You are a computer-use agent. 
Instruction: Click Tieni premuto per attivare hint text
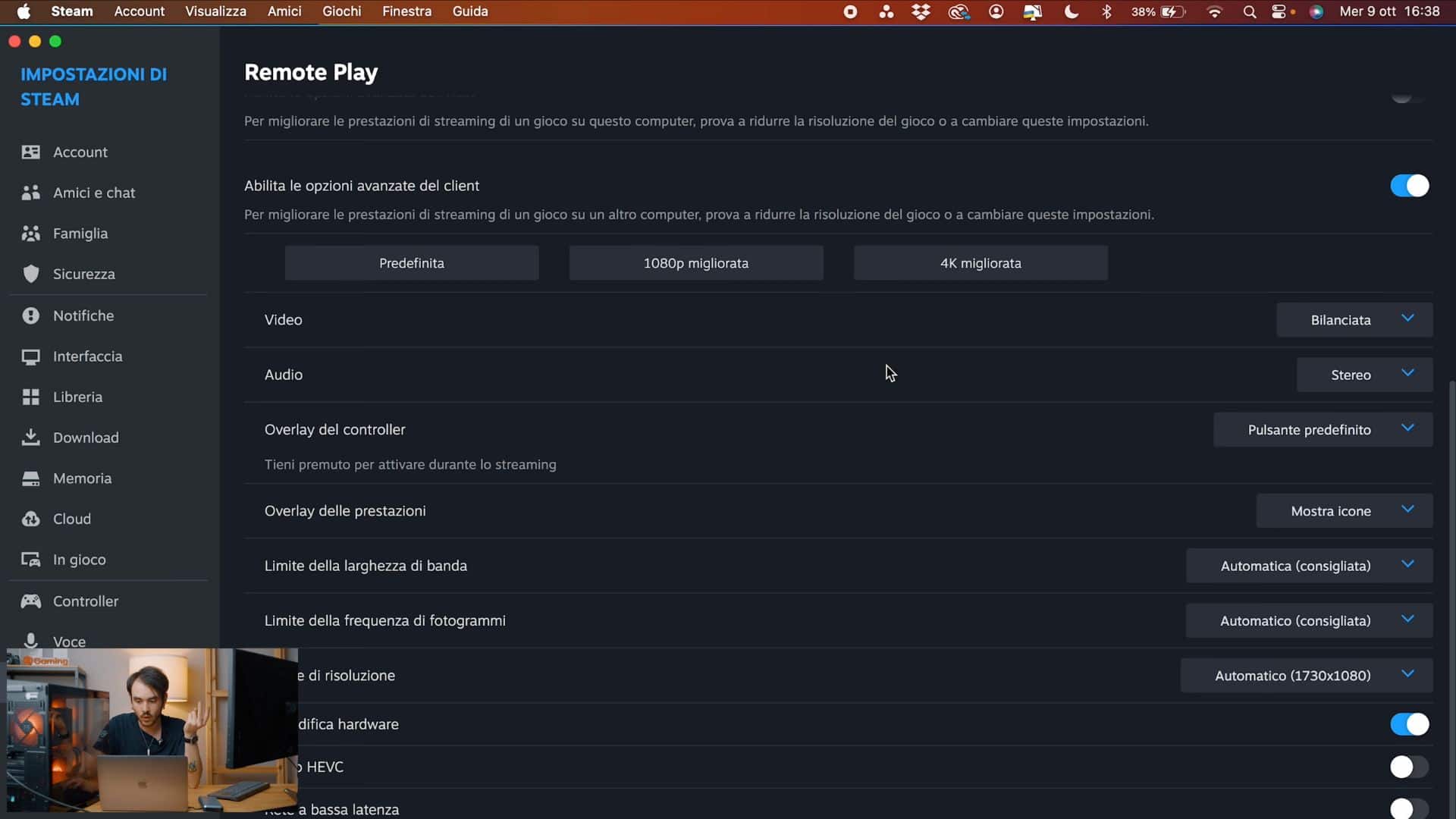click(x=410, y=464)
